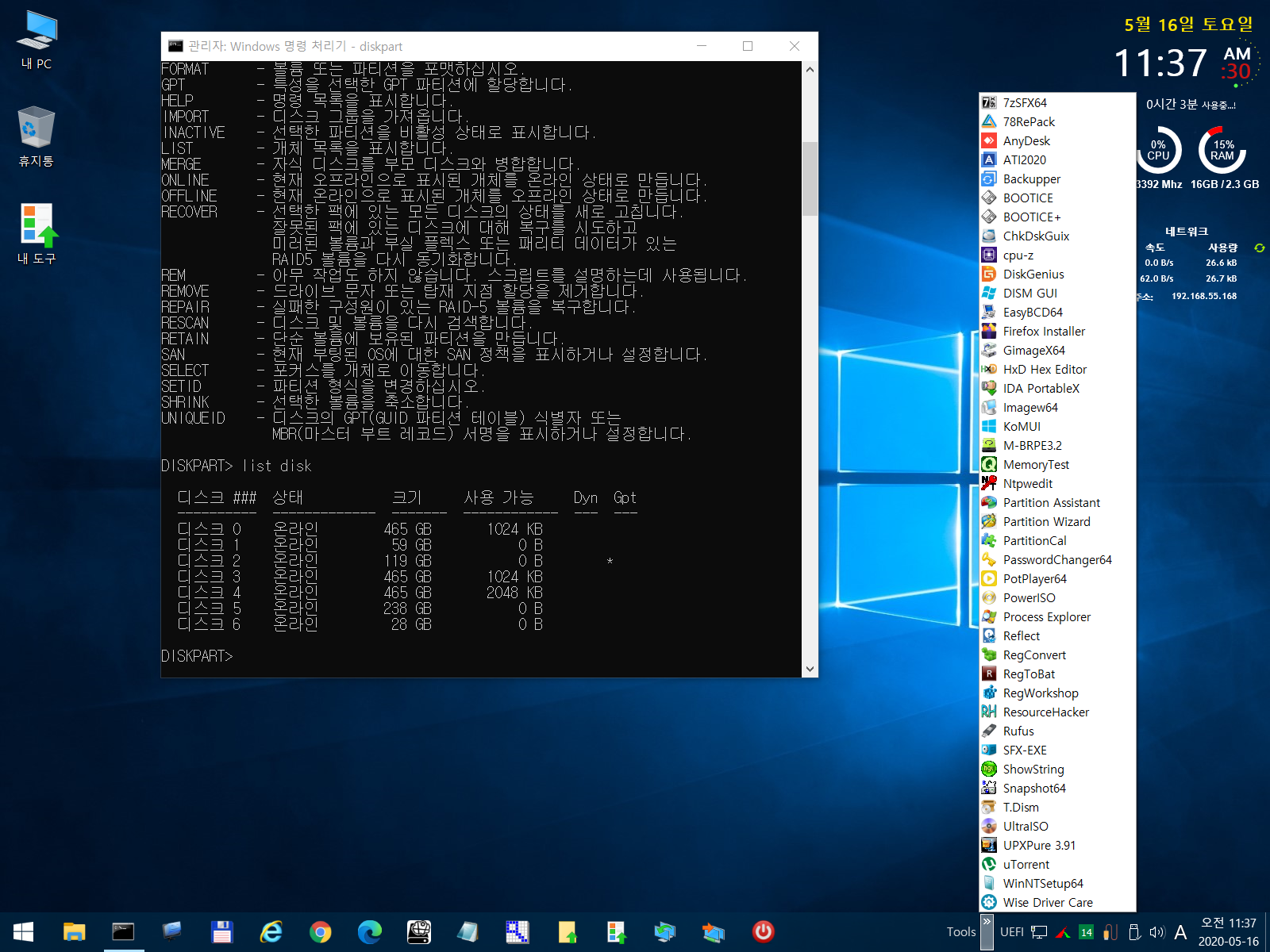The height and width of the screenshot is (952, 1270).
Task: Launch ResourceHacker entry
Action: pos(1056,712)
